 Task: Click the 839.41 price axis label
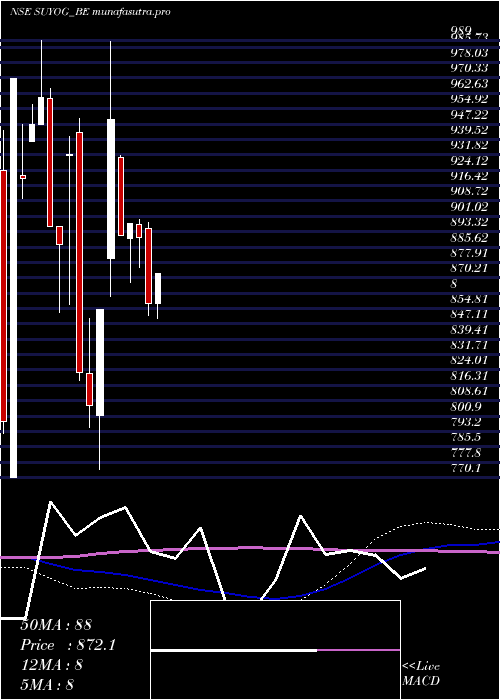click(469, 329)
